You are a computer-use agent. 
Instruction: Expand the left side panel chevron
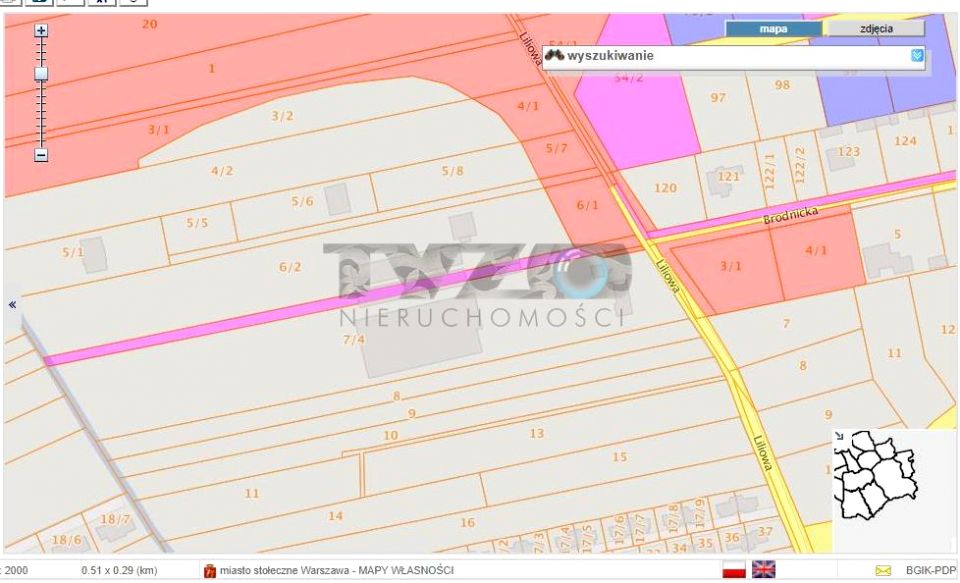pos(13,304)
